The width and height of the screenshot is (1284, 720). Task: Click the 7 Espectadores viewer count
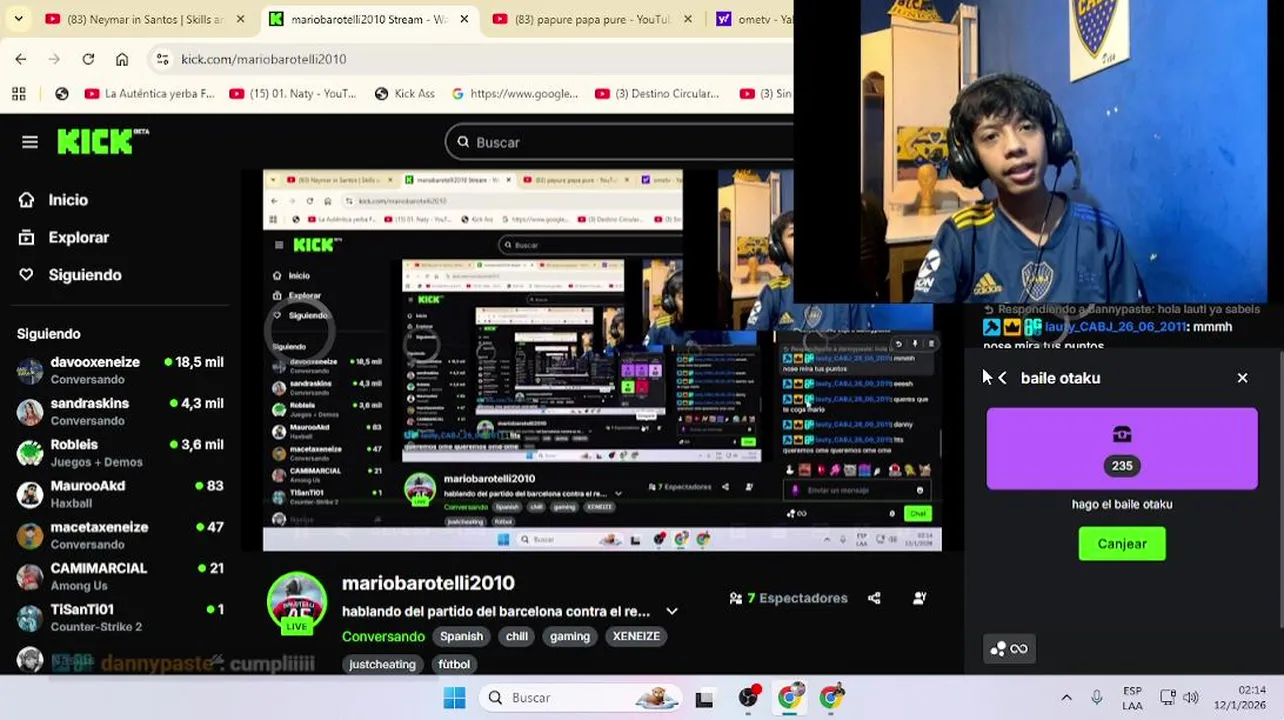(789, 598)
